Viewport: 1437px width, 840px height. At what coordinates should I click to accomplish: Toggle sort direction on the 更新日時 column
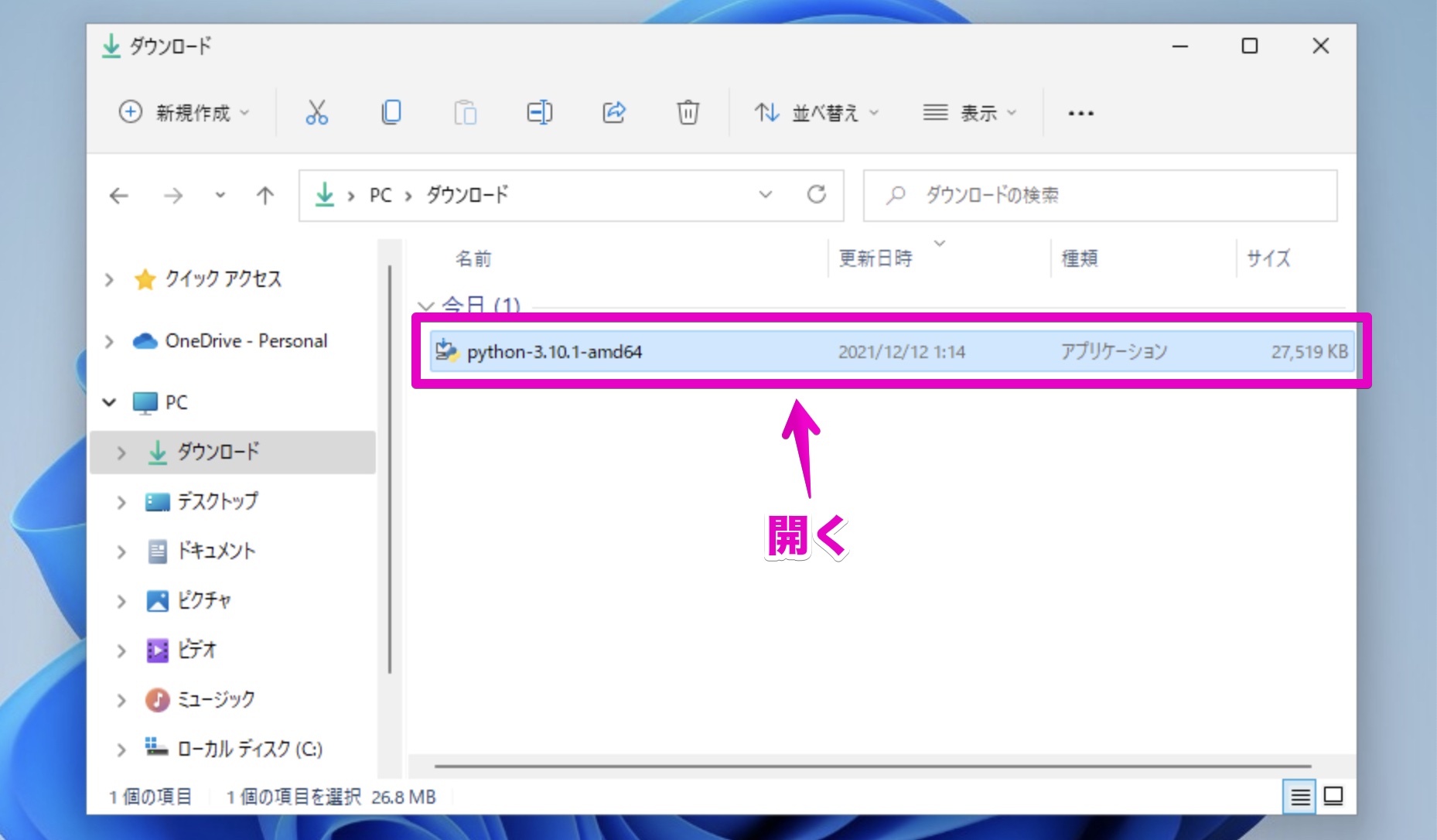875,258
